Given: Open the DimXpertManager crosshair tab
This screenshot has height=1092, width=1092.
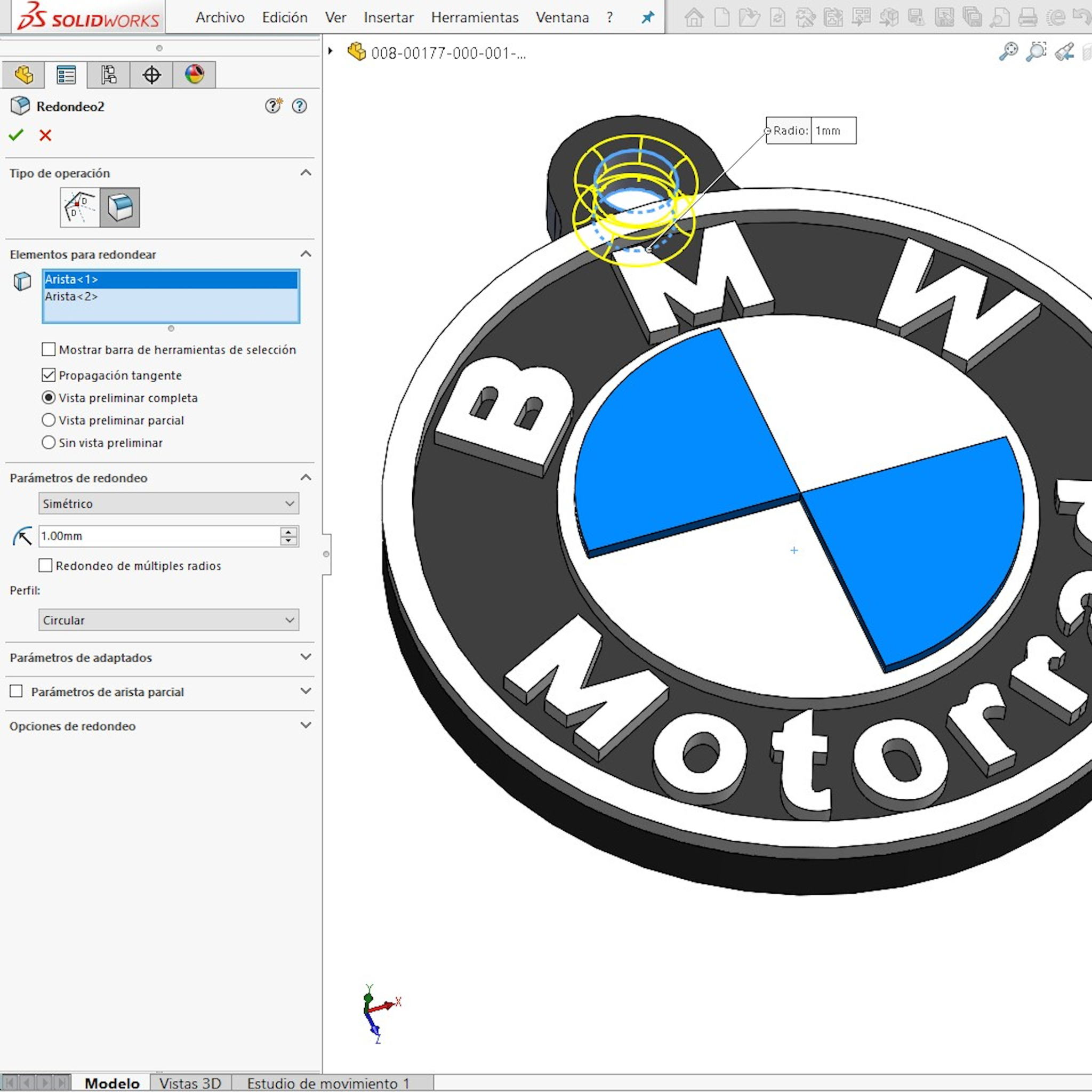Looking at the screenshot, I should point(151,75).
